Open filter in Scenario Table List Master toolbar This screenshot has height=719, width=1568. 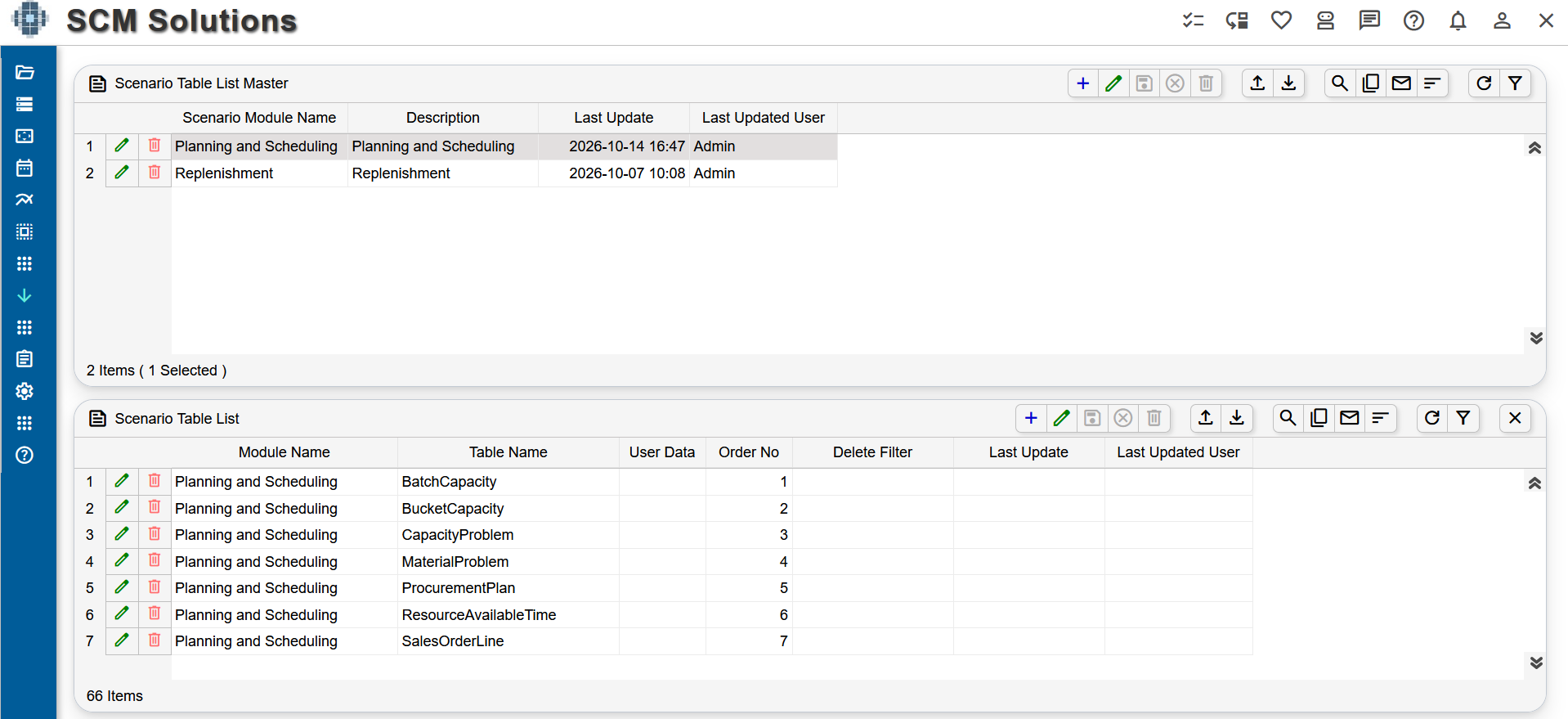pos(1515,83)
